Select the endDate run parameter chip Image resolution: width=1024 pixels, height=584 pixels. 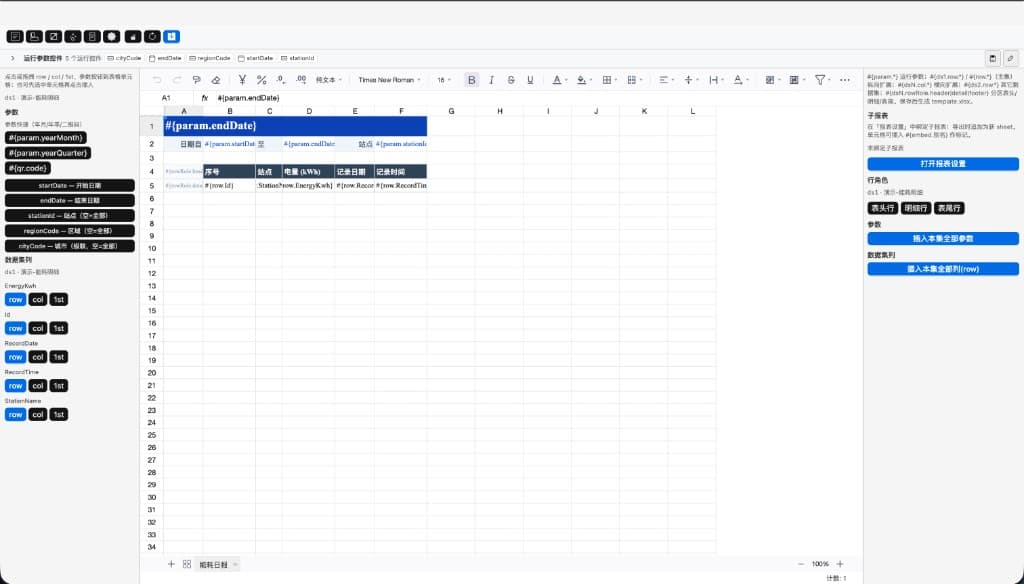coord(165,58)
